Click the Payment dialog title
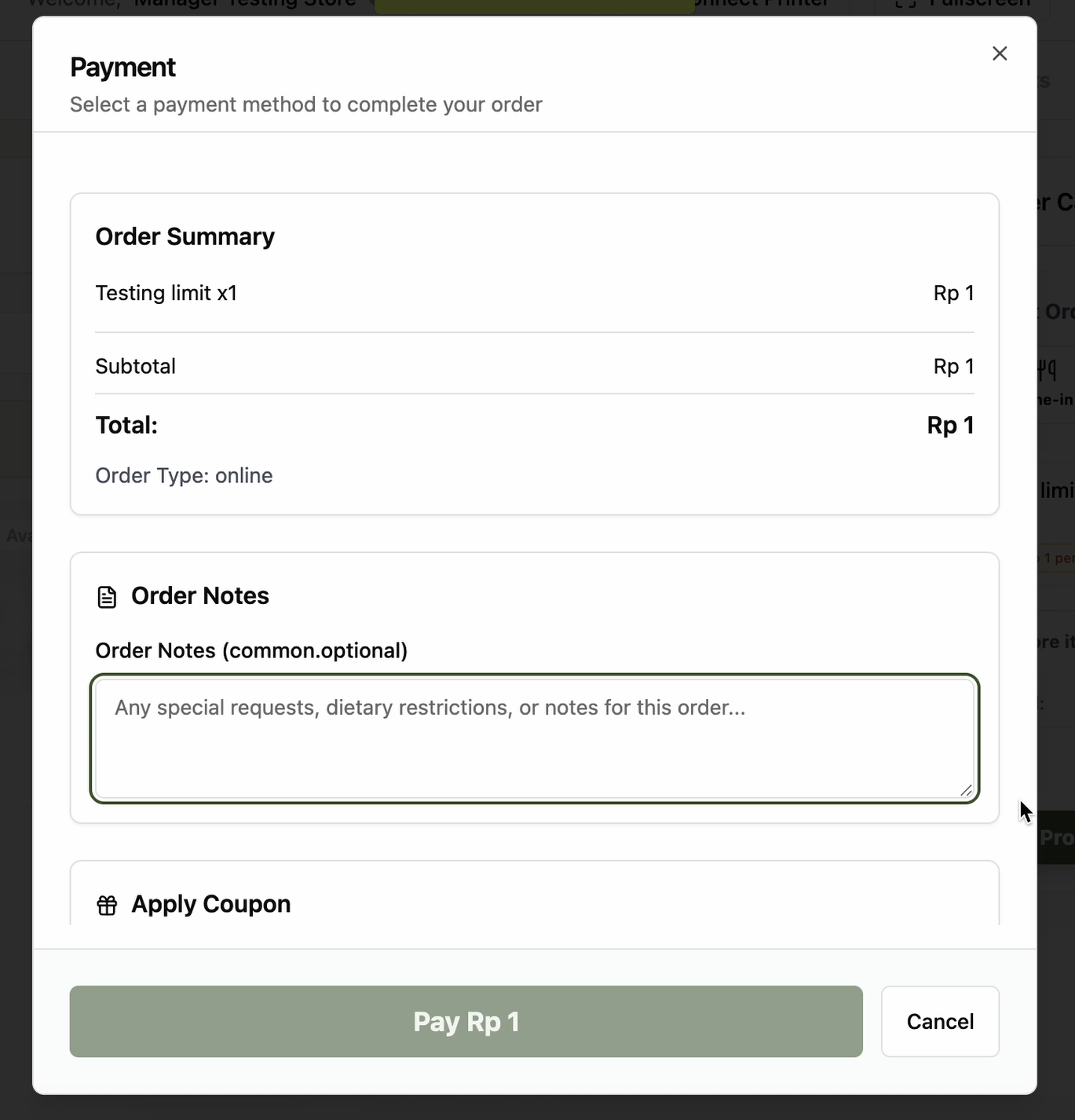1075x1120 pixels. [122, 68]
